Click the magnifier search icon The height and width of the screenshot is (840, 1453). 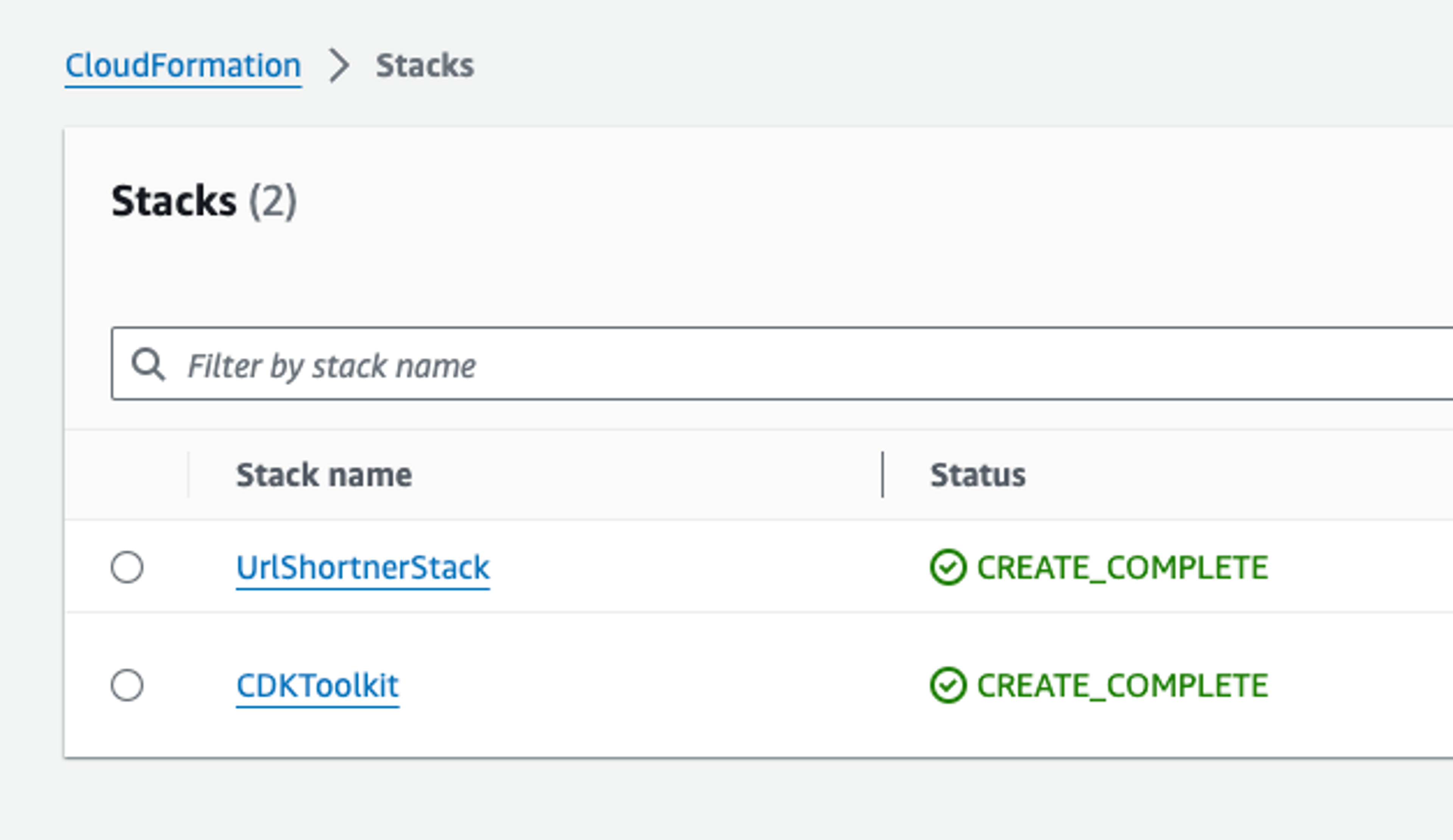tap(148, 364)
